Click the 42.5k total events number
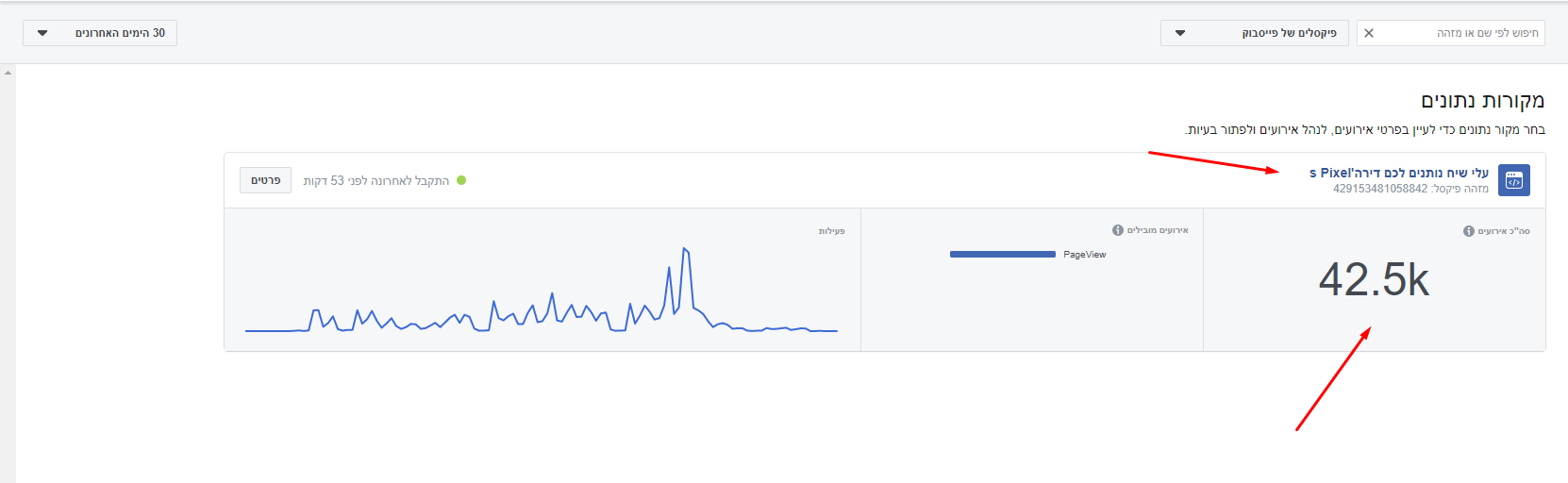 coord(1374,280)
